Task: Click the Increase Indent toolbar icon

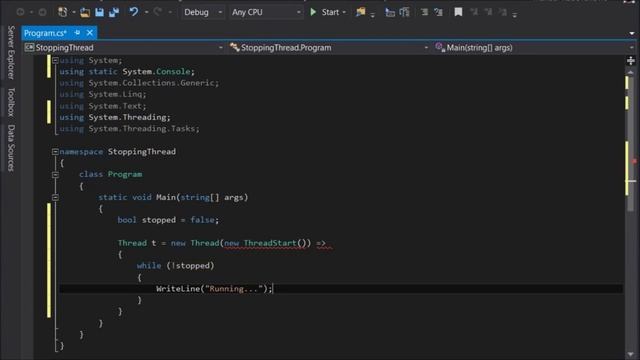Action: [404, 12]
